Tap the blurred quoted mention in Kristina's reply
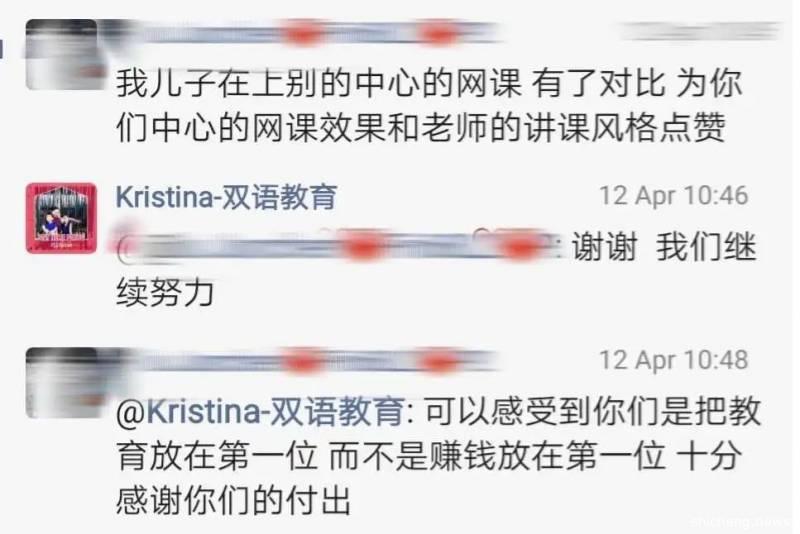The width and height of the screenshot is (800, 534). (339, 247)
